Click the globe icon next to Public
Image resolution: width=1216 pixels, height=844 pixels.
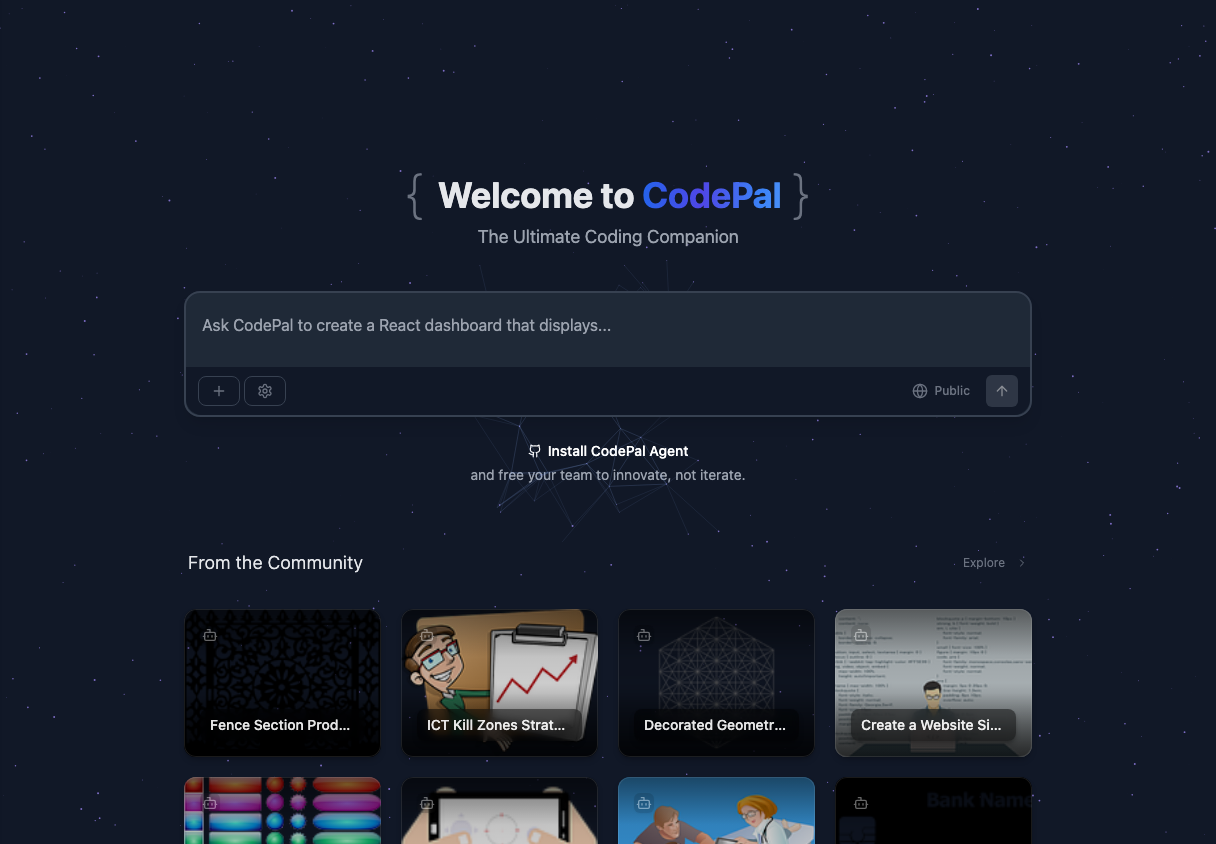[920, 391]
